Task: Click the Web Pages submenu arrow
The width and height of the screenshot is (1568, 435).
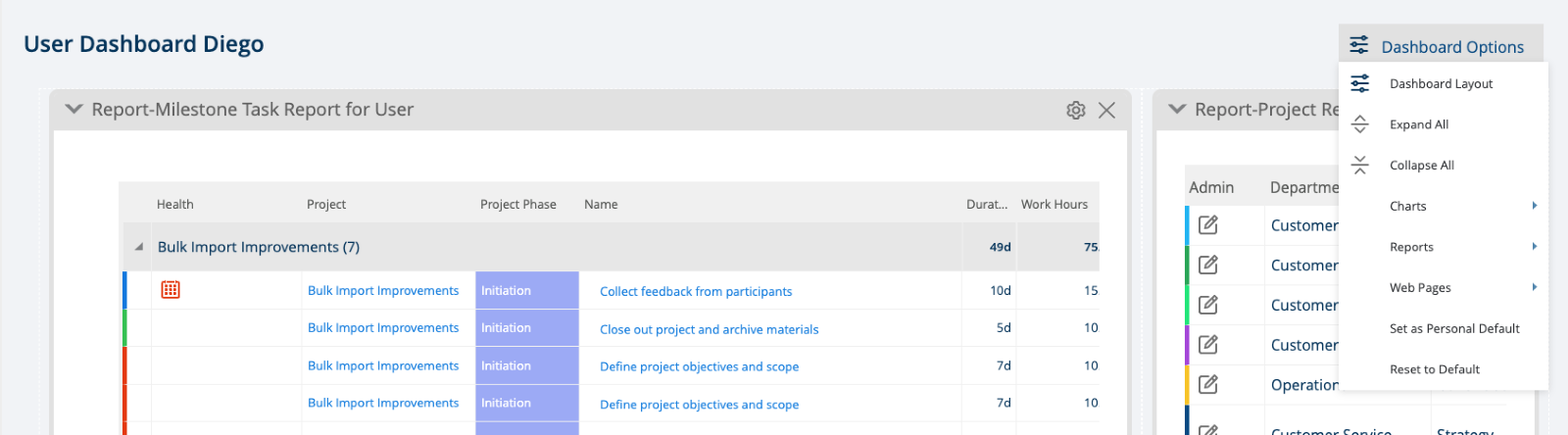Action: (x=1534, y=287)
